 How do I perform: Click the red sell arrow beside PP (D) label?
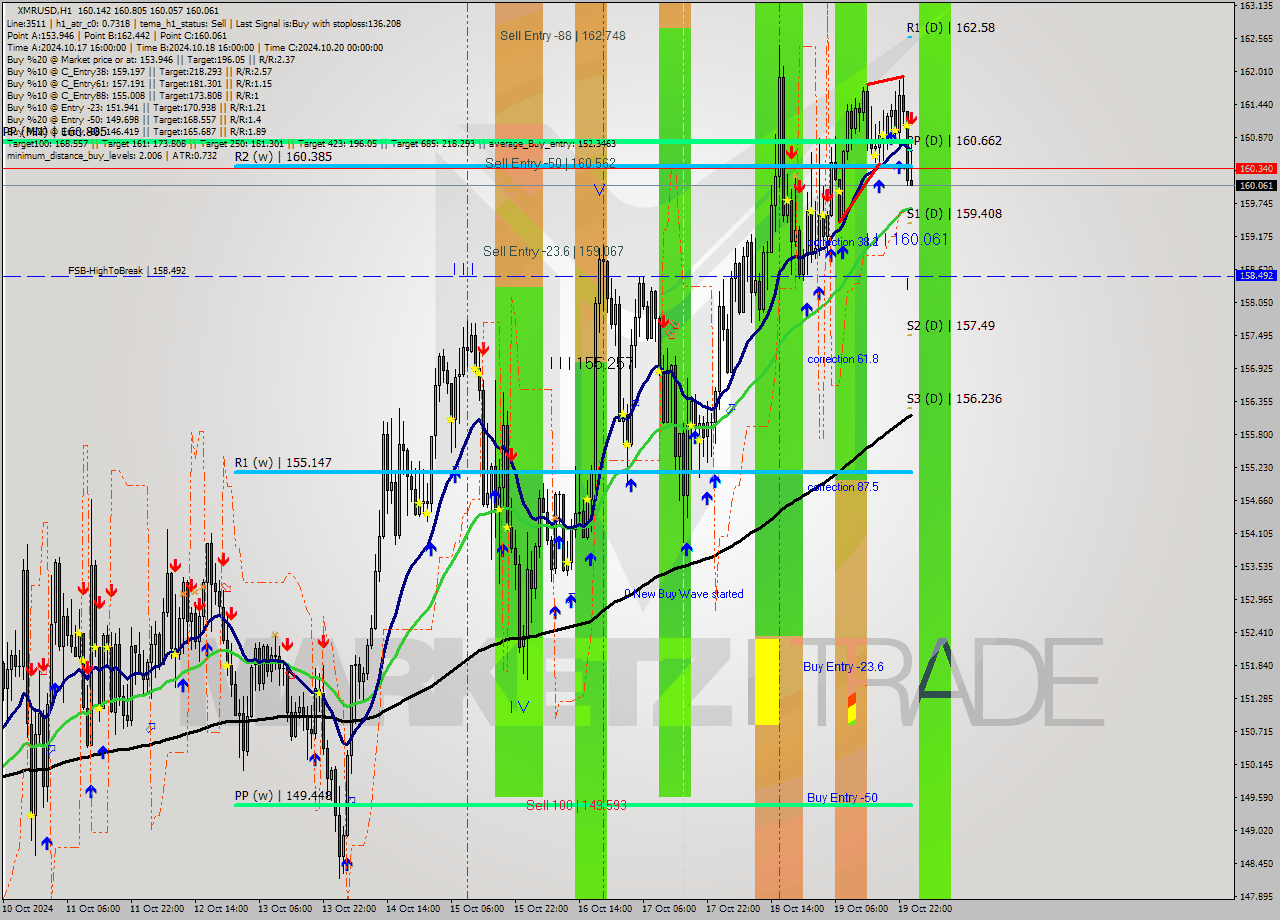(911, 118)
